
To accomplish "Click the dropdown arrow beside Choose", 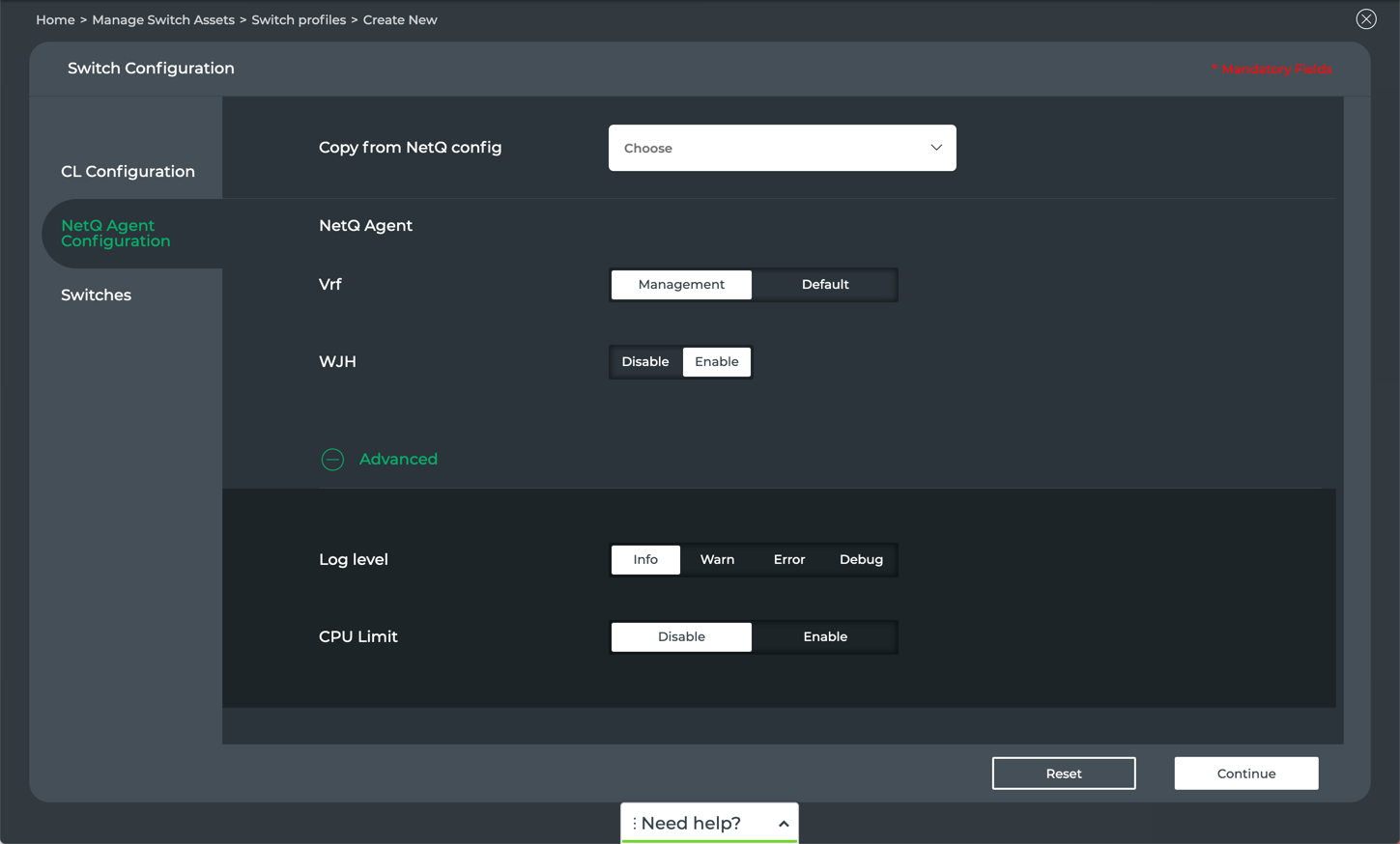I will tap(935, 148).
